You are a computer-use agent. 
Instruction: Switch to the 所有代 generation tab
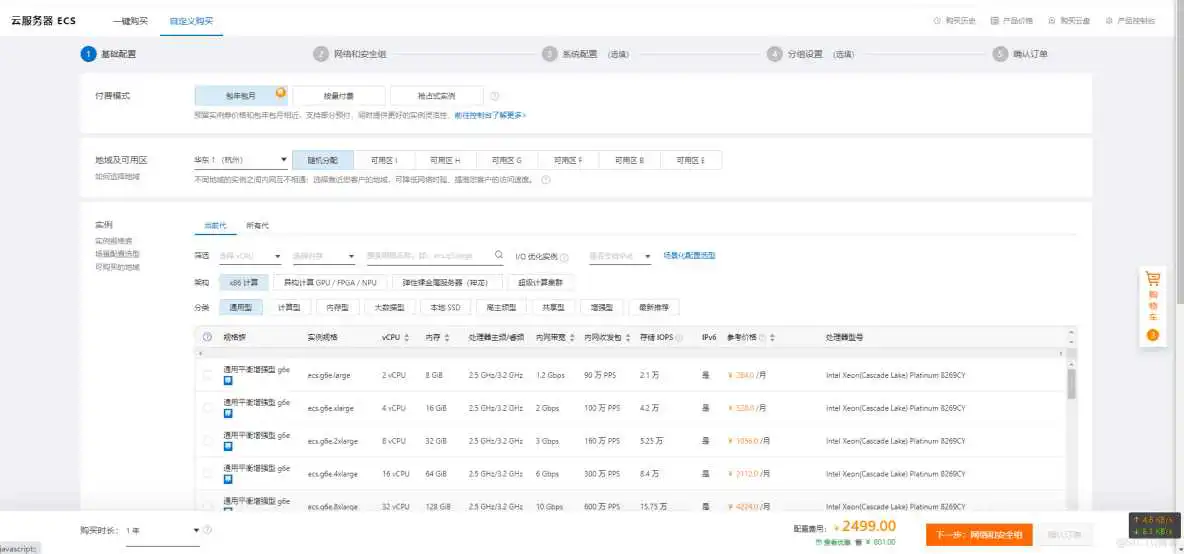tap(257, 226)
